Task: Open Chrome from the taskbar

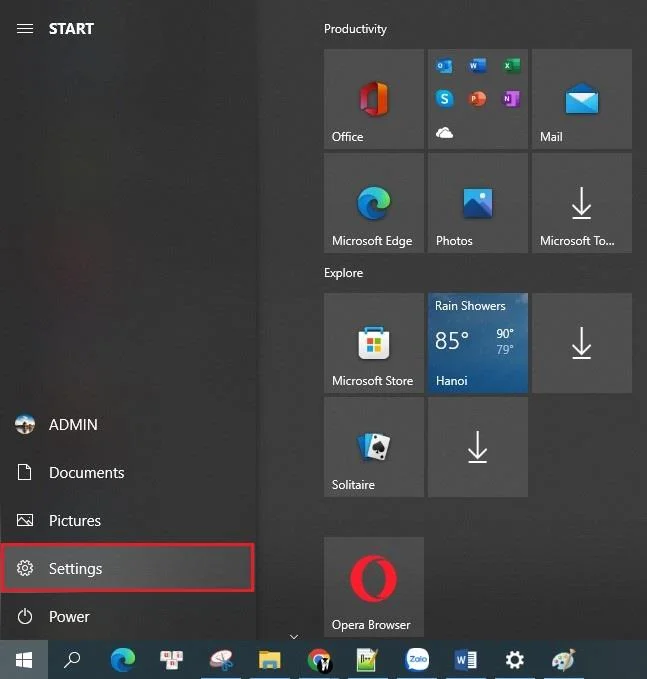Action: [319, 660]
